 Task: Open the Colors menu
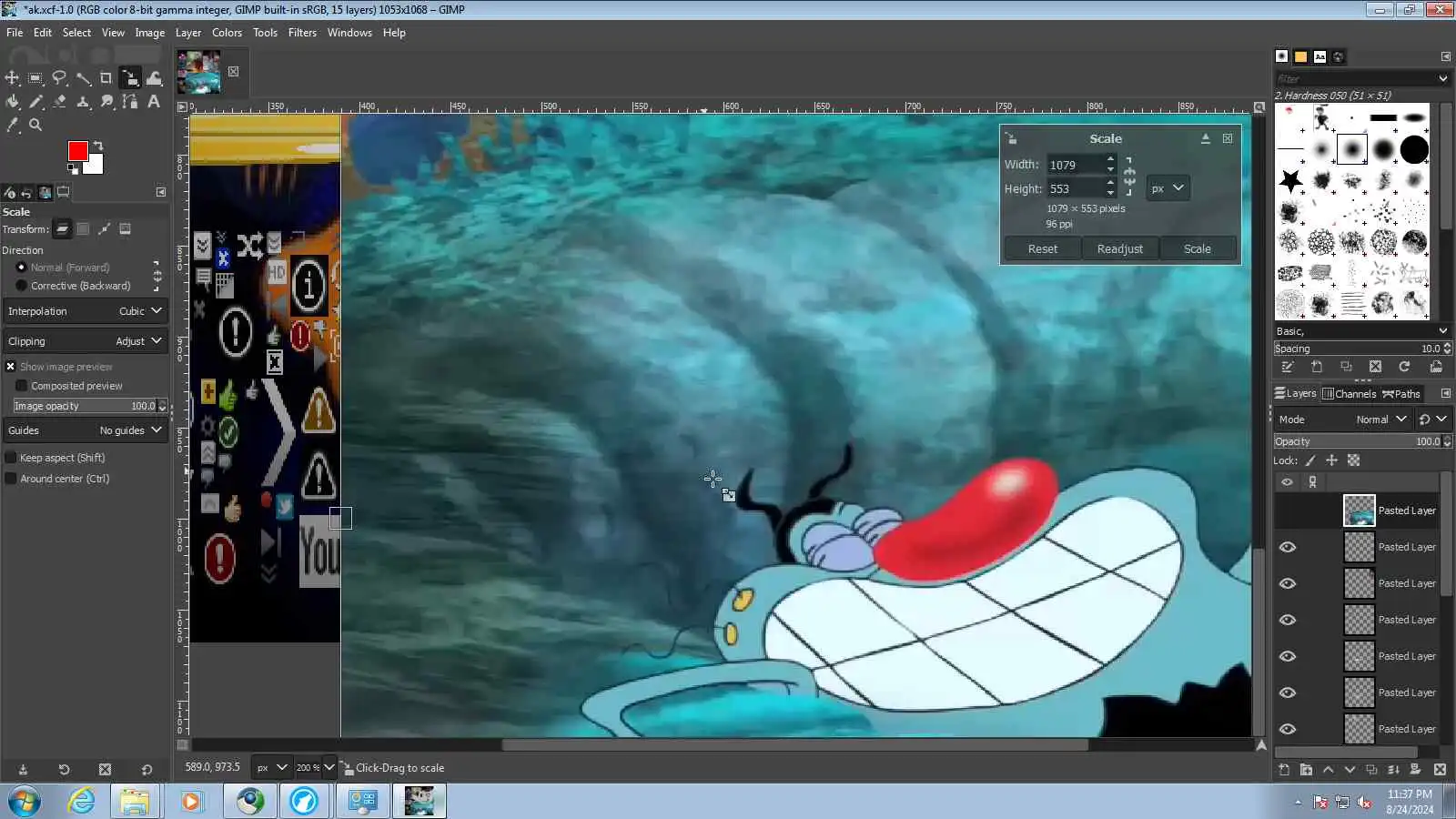pos(227,33)
